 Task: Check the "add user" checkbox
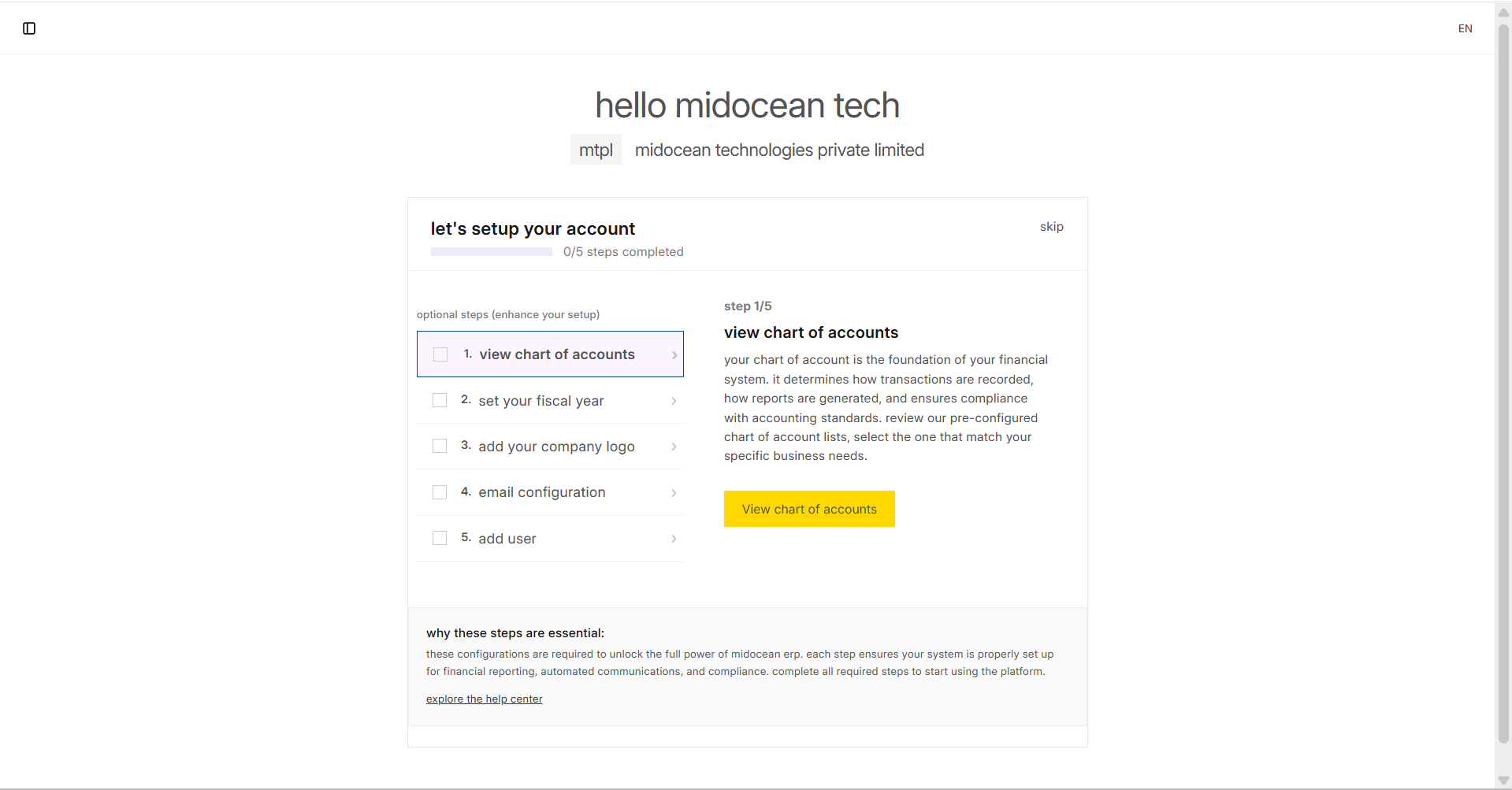coord(439,538)
